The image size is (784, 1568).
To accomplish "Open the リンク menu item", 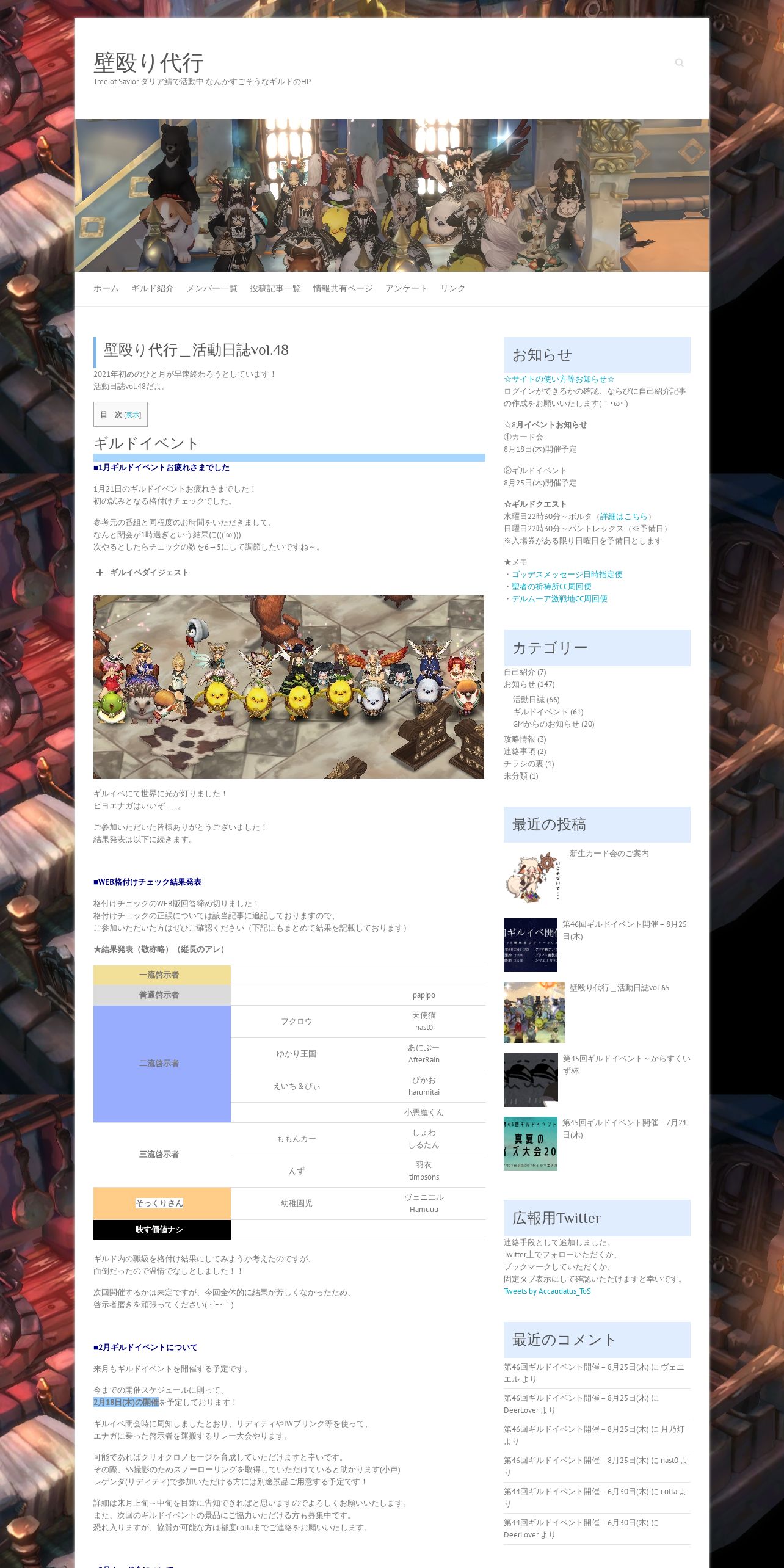I will tap(453, 288).
